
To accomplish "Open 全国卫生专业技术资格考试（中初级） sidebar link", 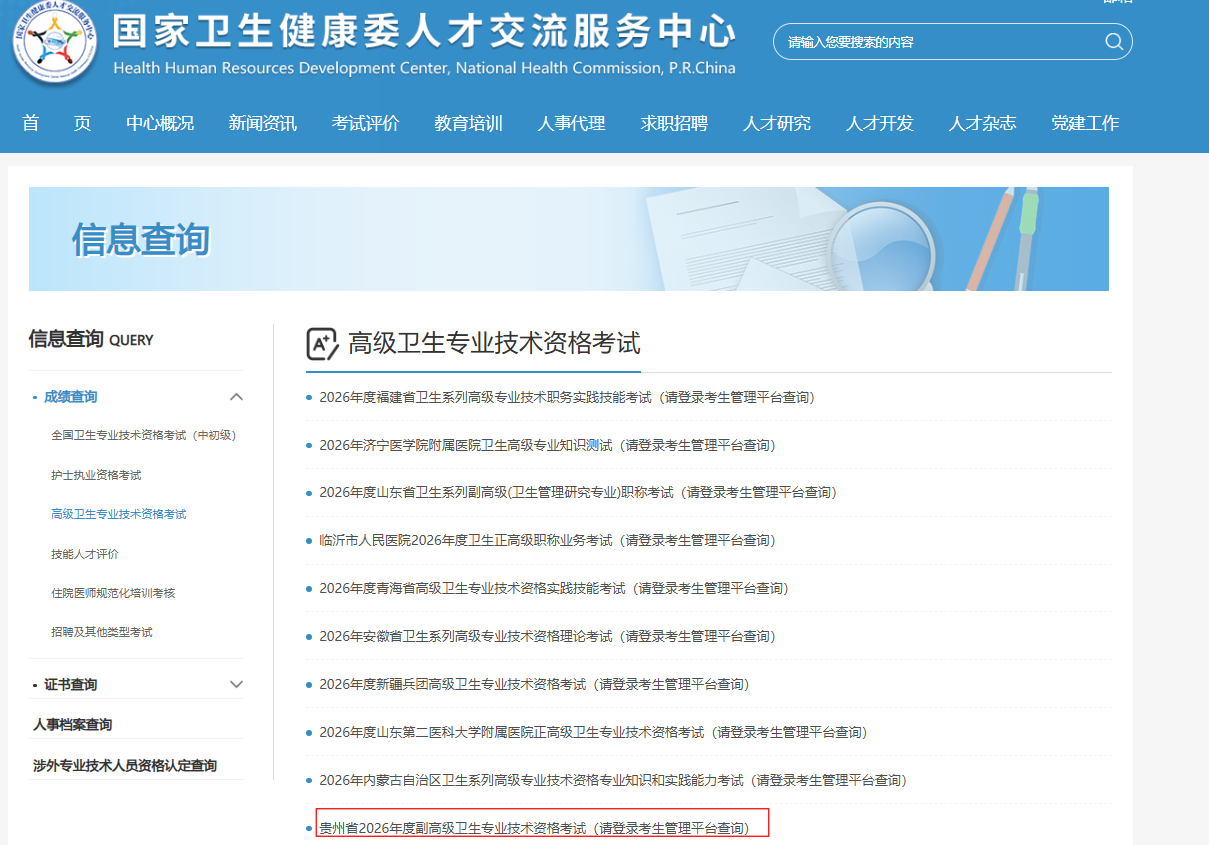I will 144,435.
